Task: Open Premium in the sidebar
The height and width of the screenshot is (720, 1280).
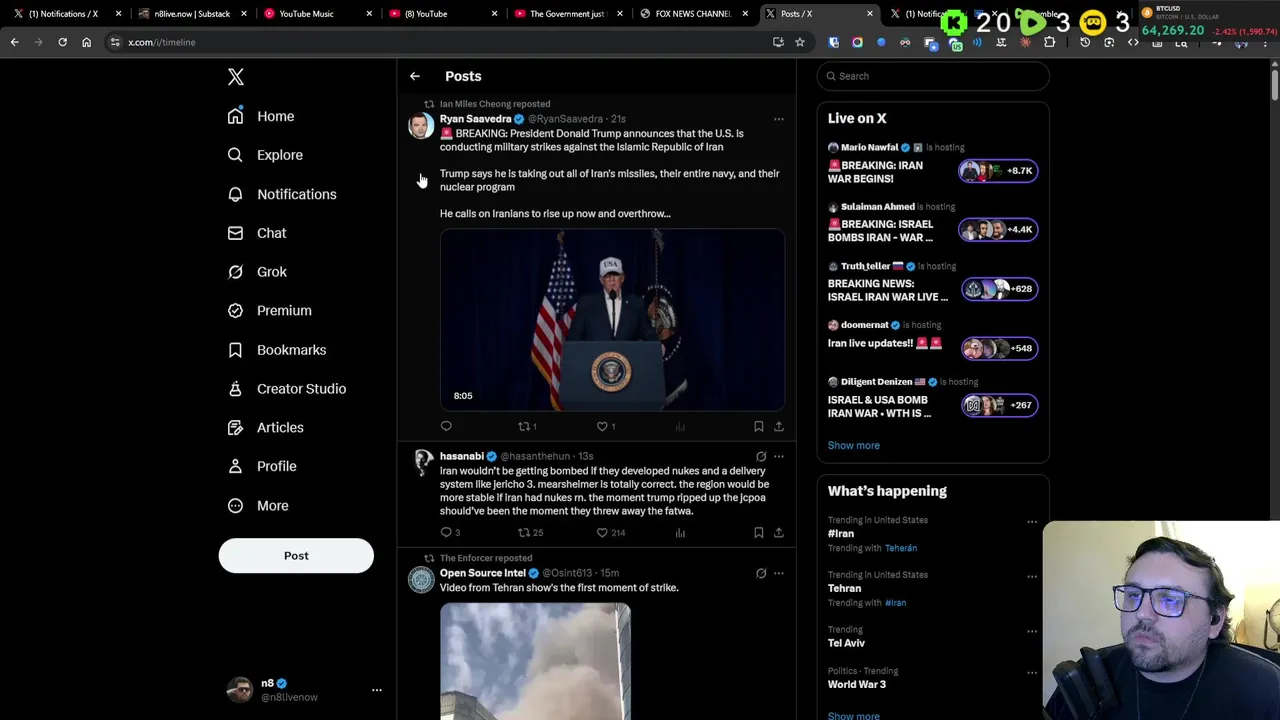Action: click(270, 311)
